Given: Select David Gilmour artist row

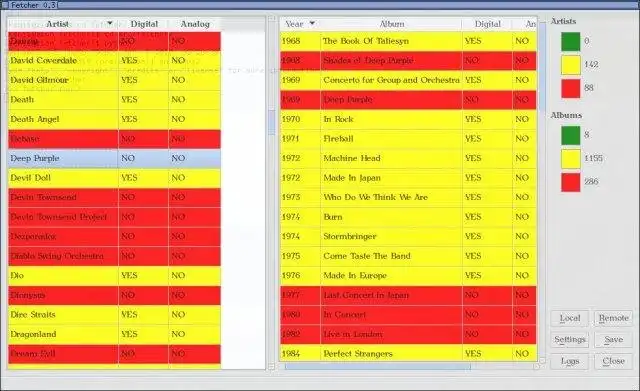Looking at the screenshot, I should tap(114, 80).
